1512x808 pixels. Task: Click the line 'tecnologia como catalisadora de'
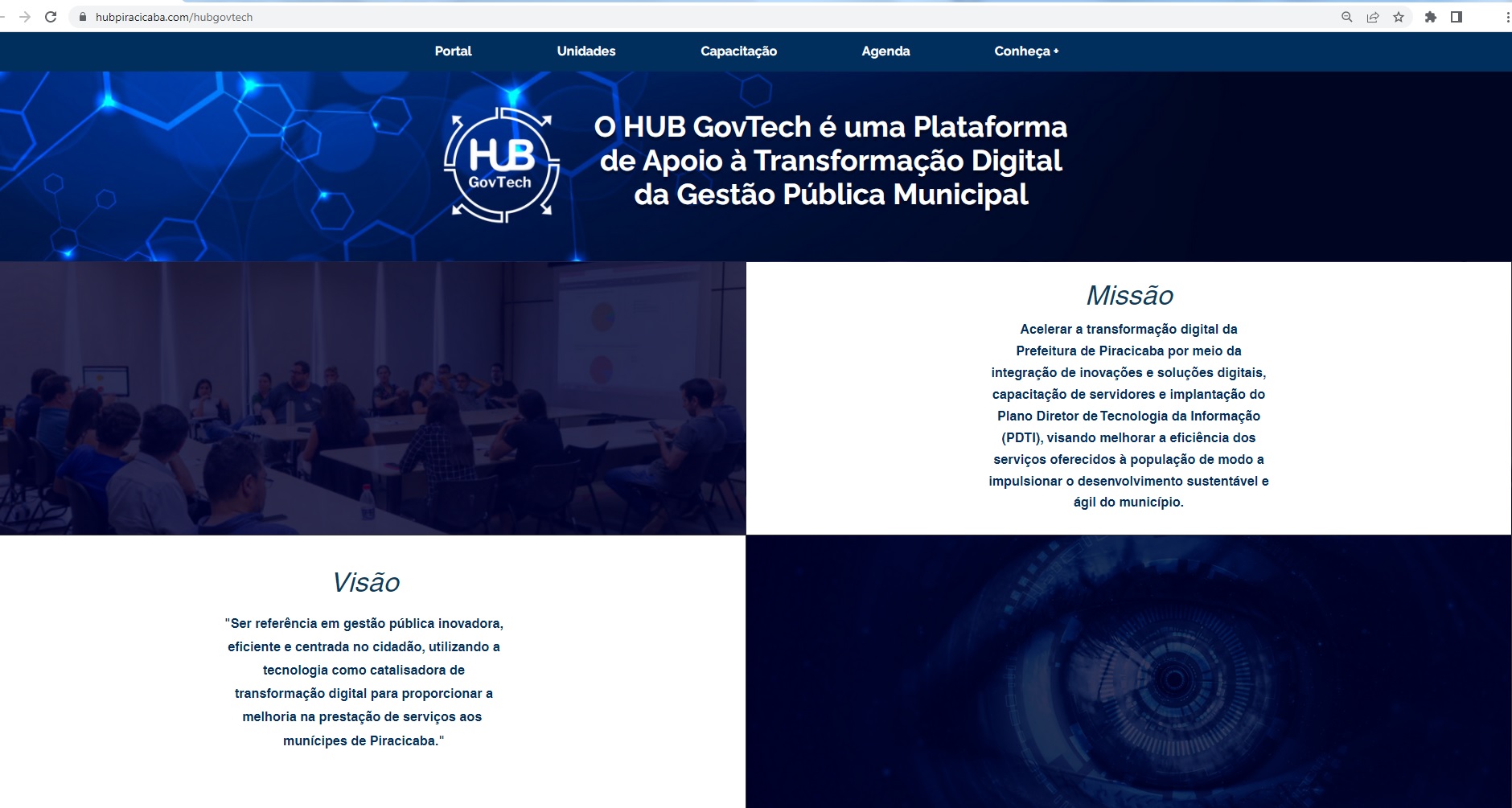click(x=364, y=670)
